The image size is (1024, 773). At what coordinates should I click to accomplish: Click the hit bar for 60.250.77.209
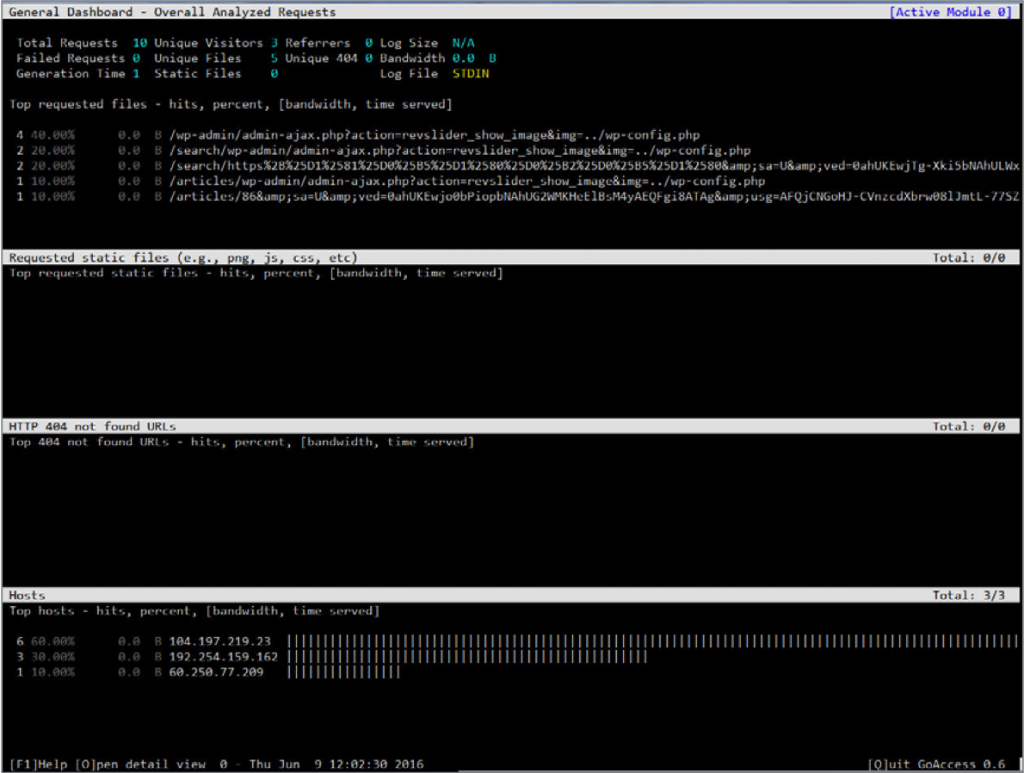(x=344, y=672)
